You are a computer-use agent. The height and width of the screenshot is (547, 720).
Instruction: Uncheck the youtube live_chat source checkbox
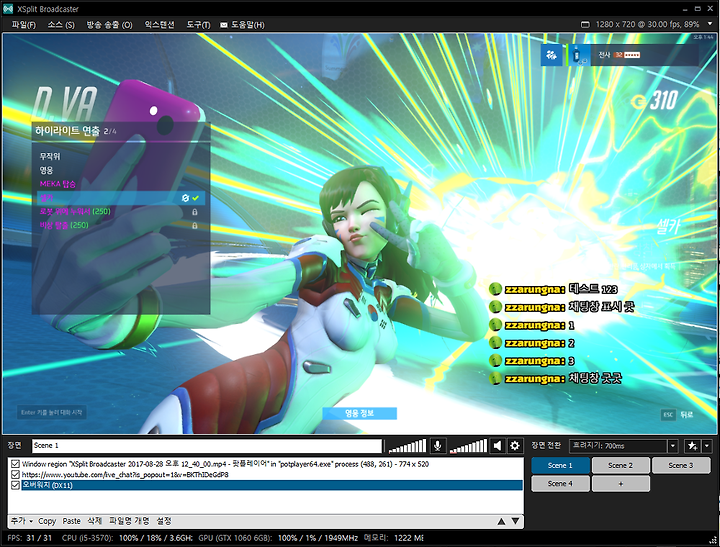click(15, 474)
